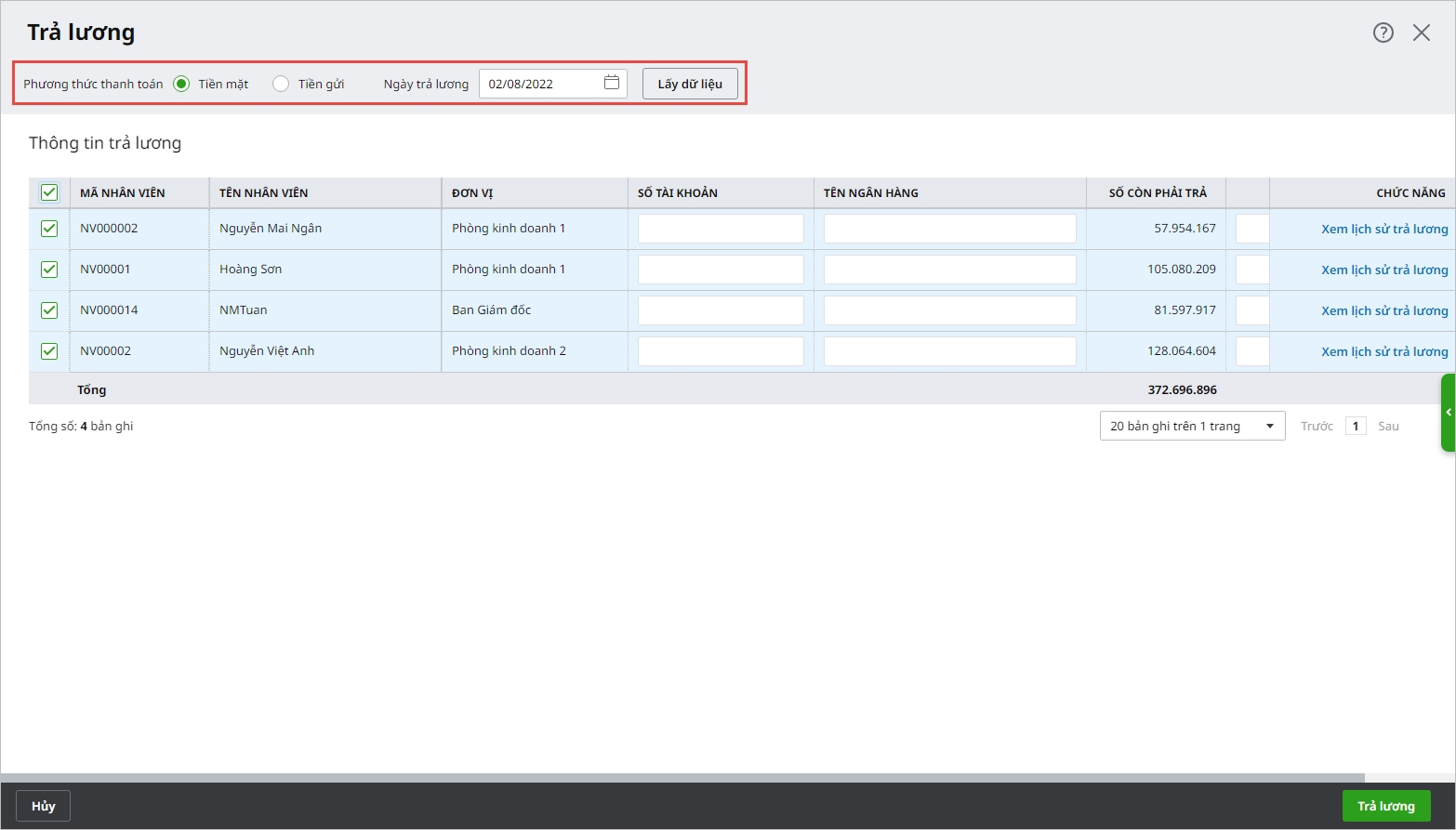The image size is (1456, 830).
Task: Toggle the select-all checkbox in header
Action: pyautogui.click(x=49, y=192)
